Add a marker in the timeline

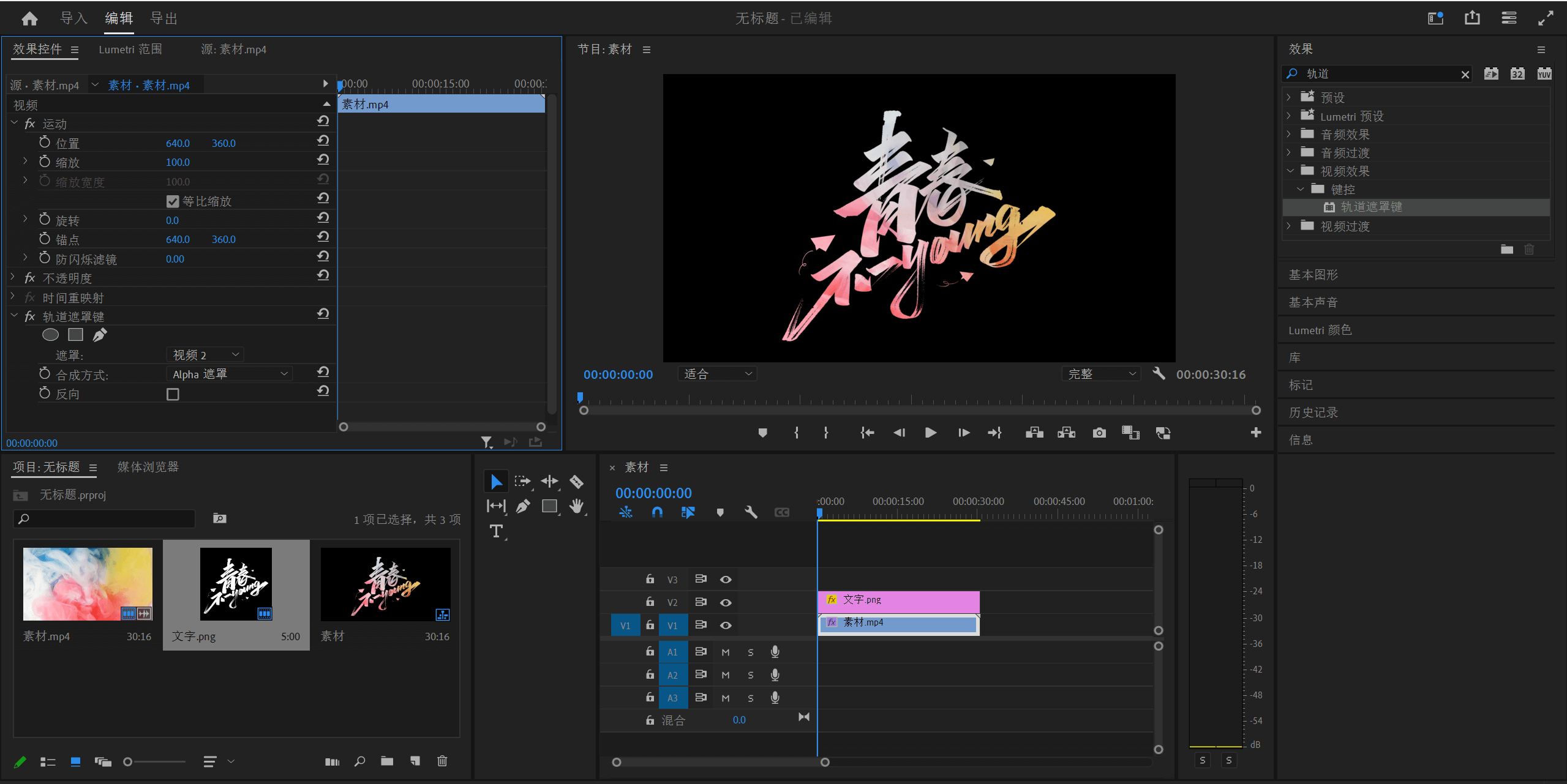[720, 512]
